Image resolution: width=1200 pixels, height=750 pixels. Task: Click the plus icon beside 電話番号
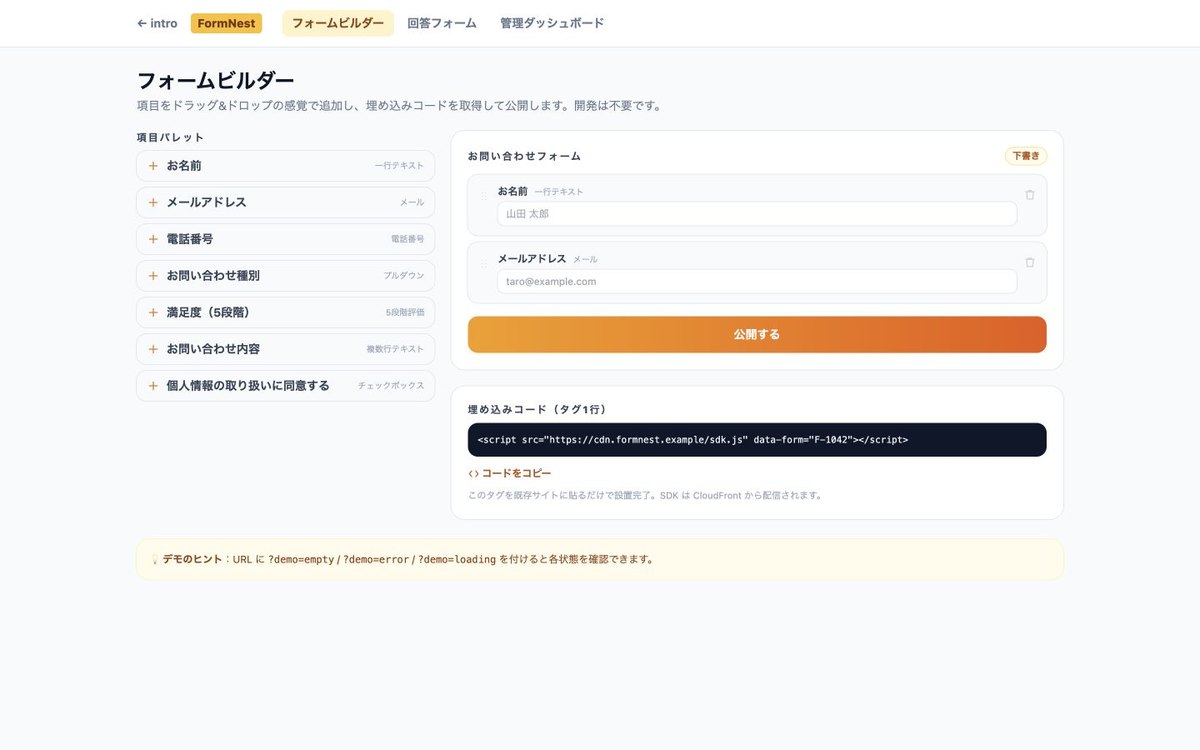(x=153, y=239)
